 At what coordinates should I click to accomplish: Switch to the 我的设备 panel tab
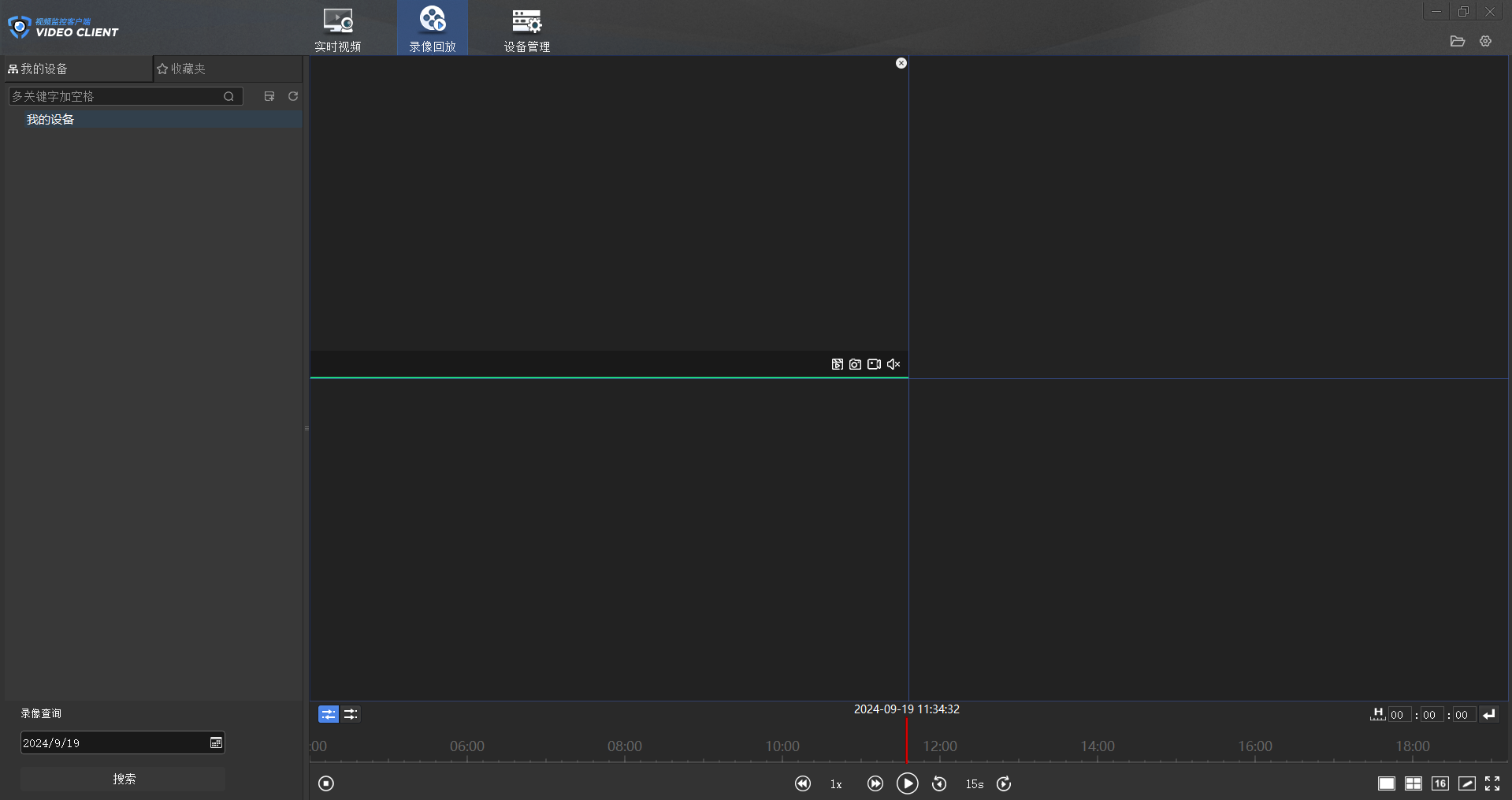pos(78,69)
